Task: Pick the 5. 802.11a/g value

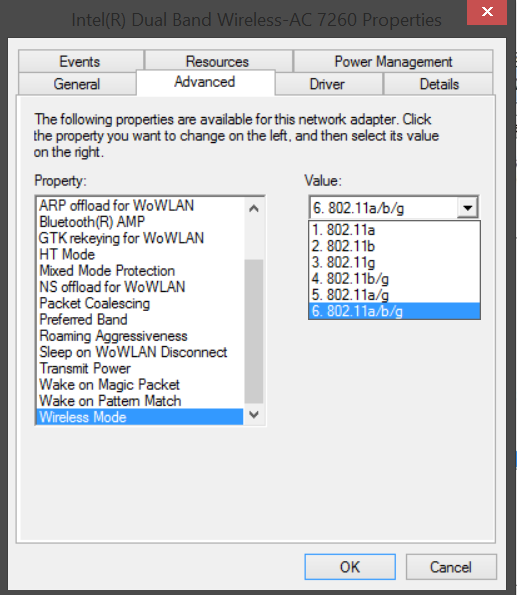Action: click(394, 295)
